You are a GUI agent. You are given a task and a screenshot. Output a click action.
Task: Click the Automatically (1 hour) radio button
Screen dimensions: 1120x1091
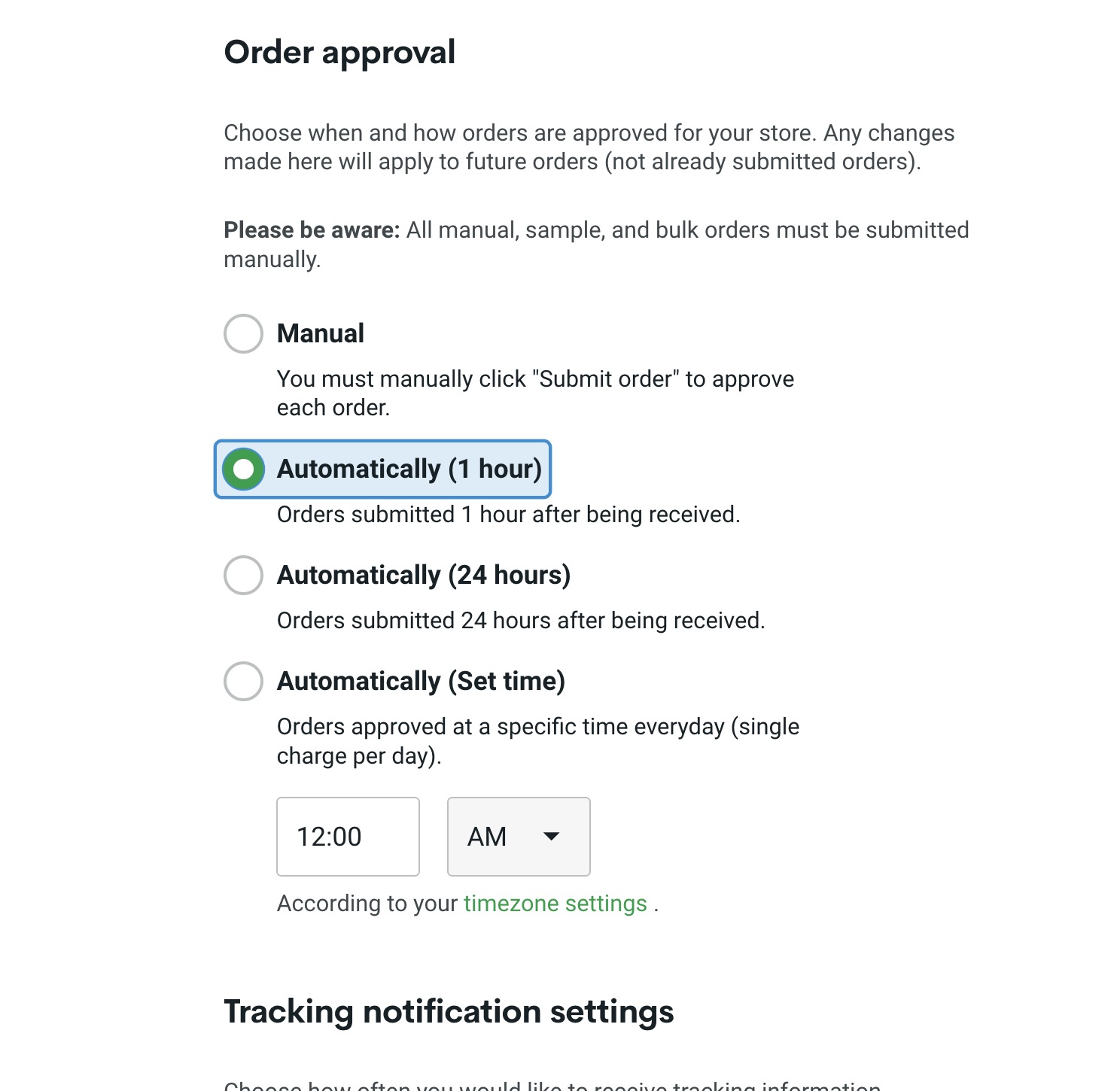tap(242, 469)
